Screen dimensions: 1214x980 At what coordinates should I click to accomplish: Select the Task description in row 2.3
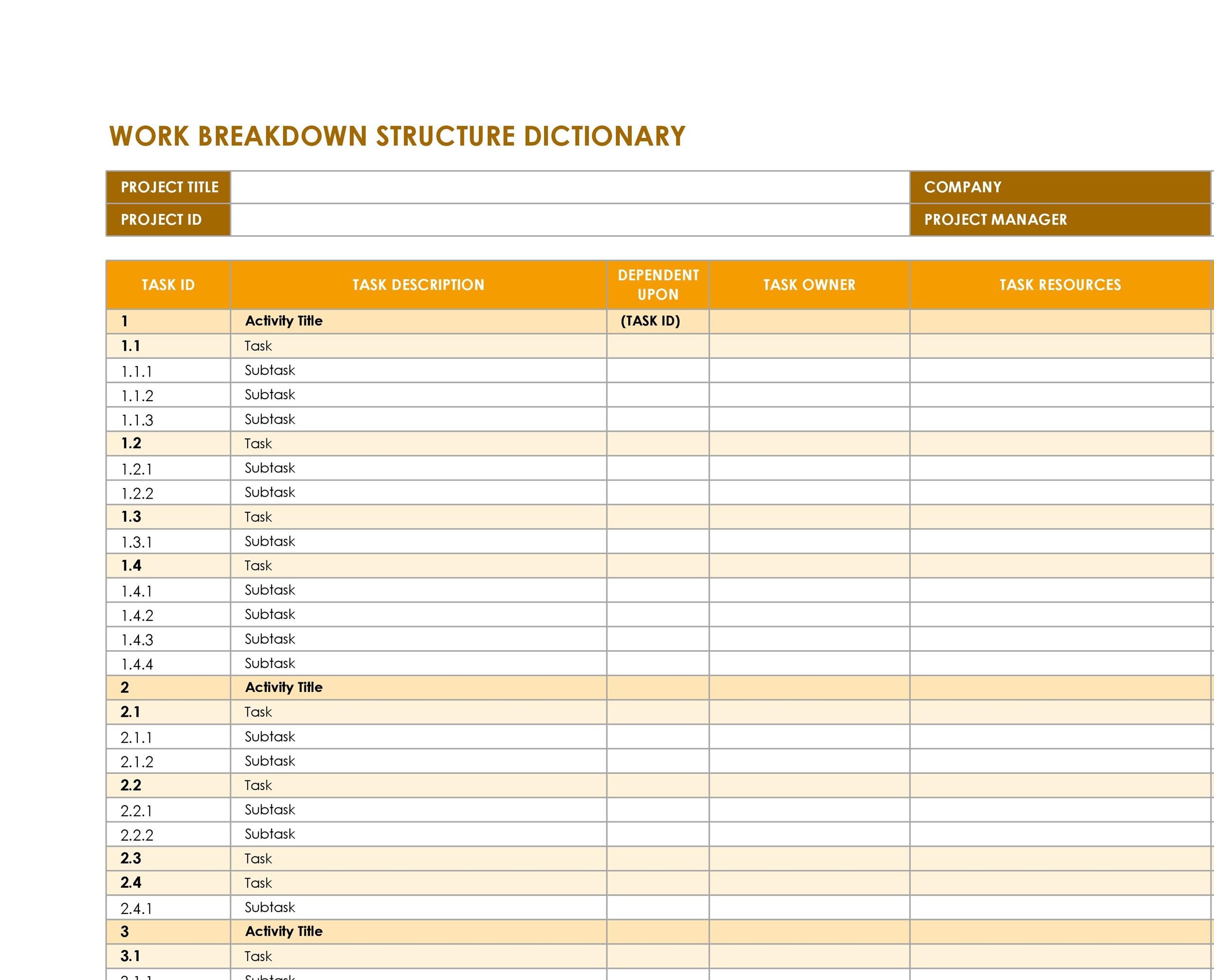coord(258,859)
